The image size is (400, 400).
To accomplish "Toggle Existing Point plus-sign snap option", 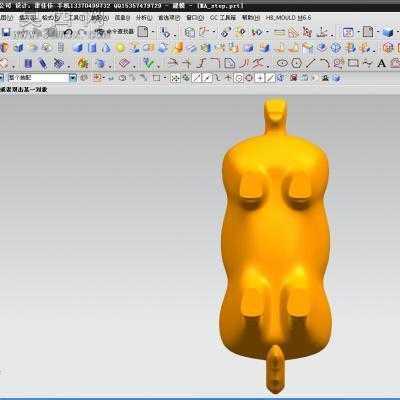I will 260,78.
